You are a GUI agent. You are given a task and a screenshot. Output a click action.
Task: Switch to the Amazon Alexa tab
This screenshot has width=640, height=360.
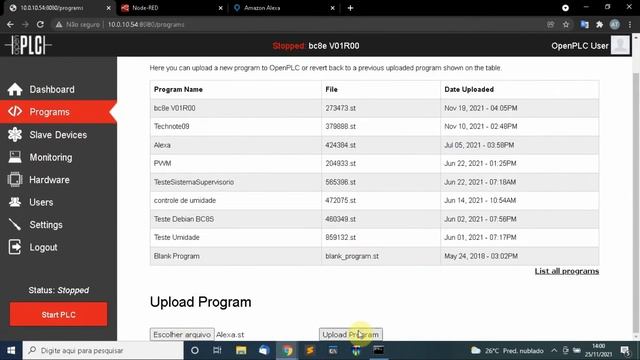point(284,8)
